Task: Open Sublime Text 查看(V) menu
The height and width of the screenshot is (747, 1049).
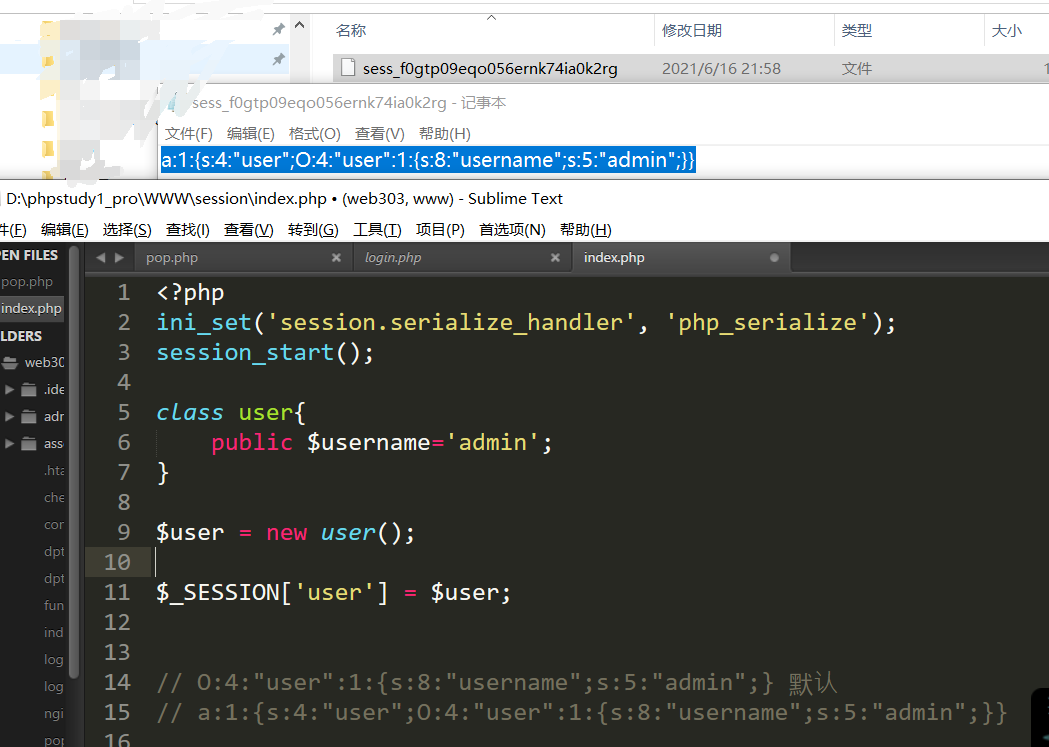Action: pos(249,230)
